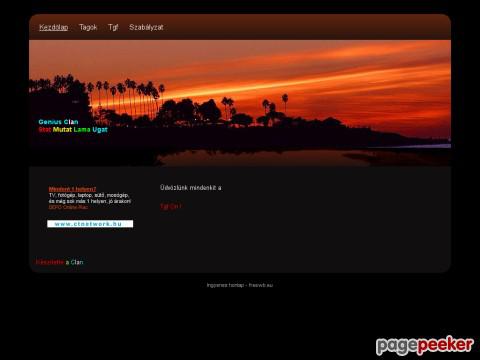Open the orange underlined ad headline
Screen dimensions: 480x360
(x=72, y=189)
